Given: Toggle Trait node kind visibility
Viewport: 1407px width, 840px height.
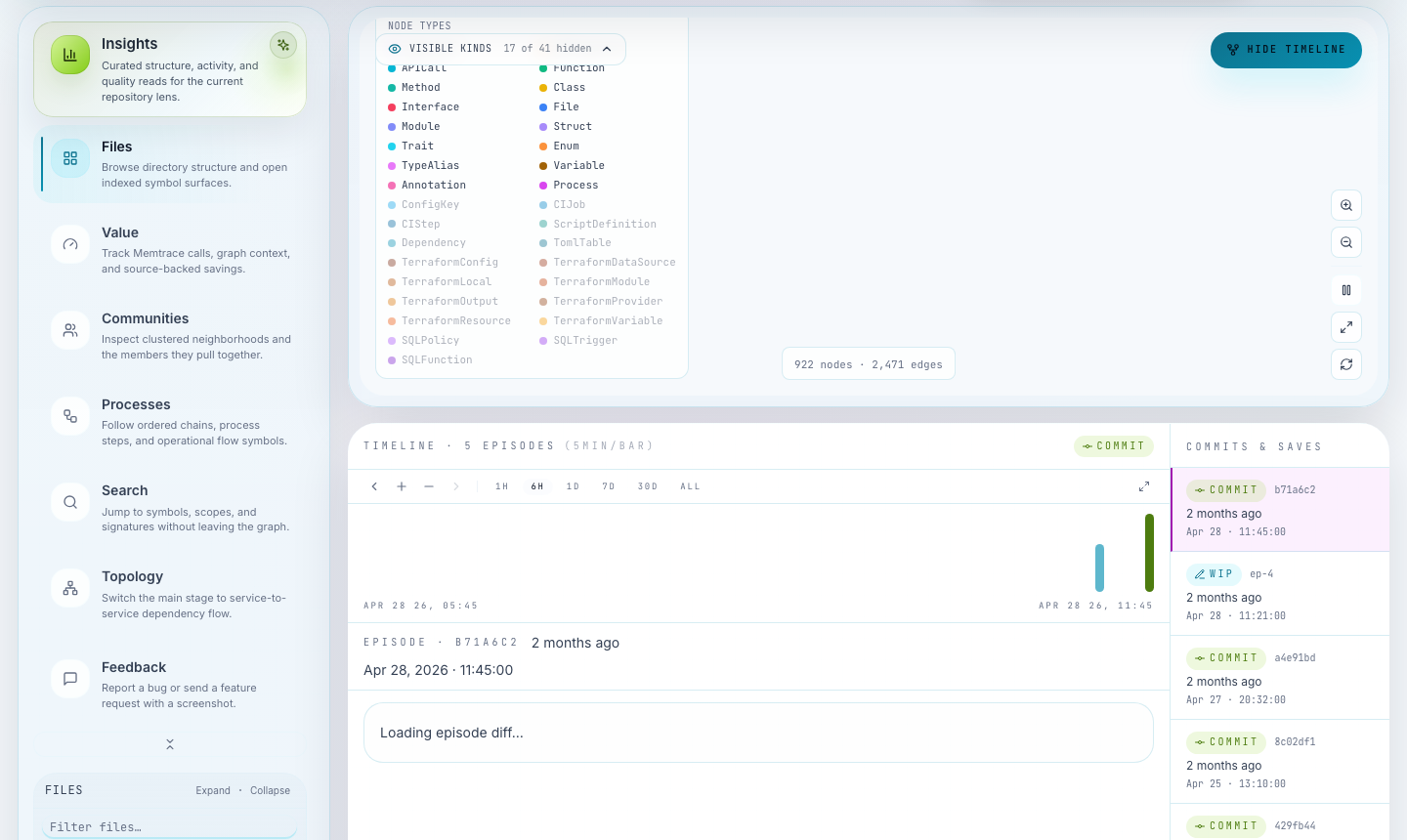Looking at the screenshot, I should [x=411, y=147].
